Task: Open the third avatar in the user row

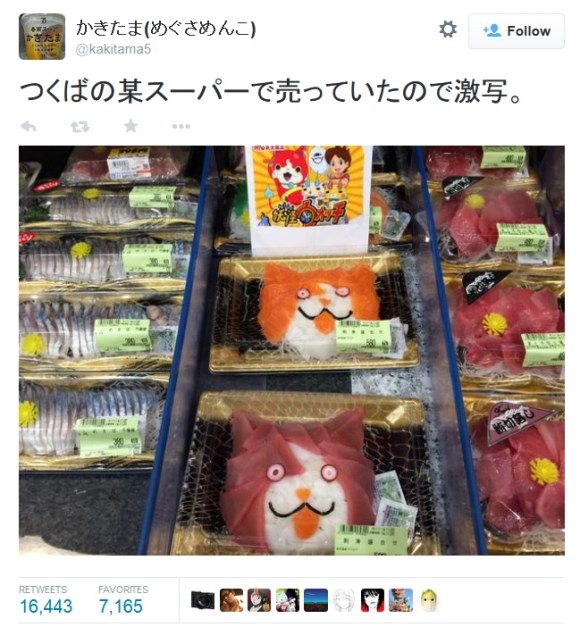Action: pos(259,600)
